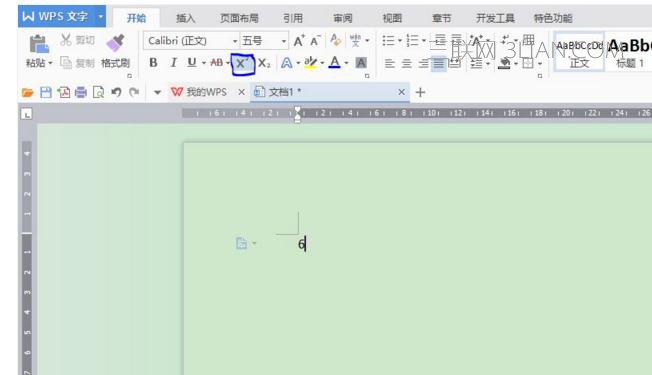Click the Paste (粘贴) clipboard icon
Viewport: 652px width, 375px height.
pos(39,44)
